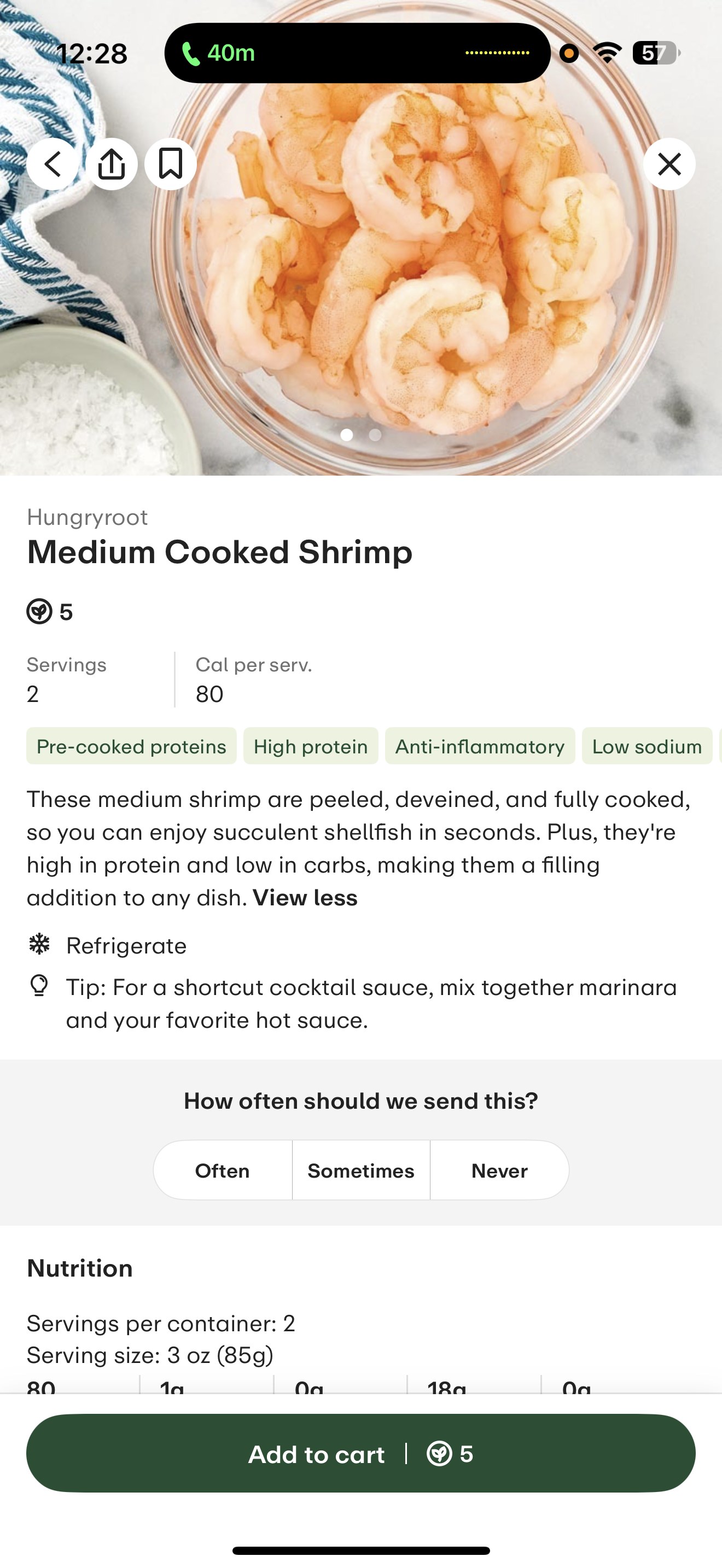Screen dimensions: 722x1568
Task: Select Often delivery frequency
Action: pos(222,1170)
